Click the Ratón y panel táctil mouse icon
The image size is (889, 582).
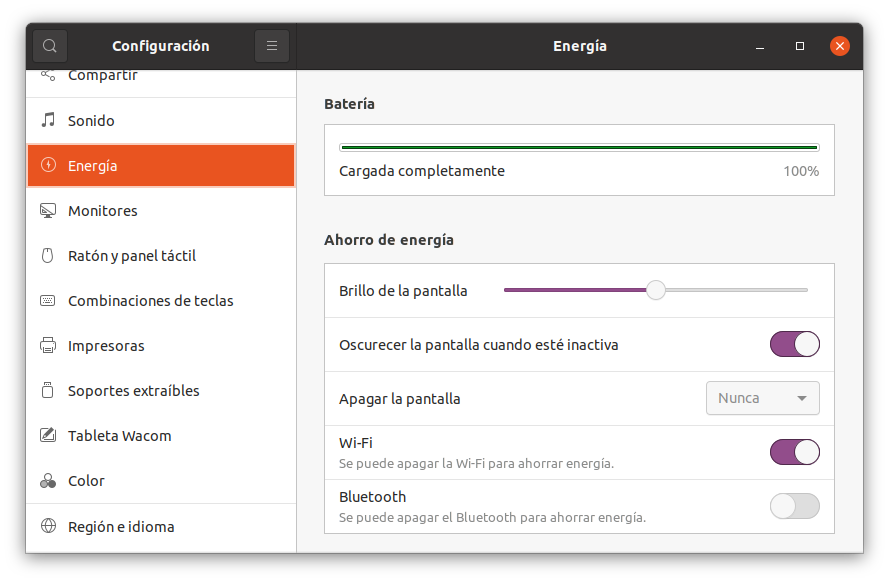(x=48, y=256)
